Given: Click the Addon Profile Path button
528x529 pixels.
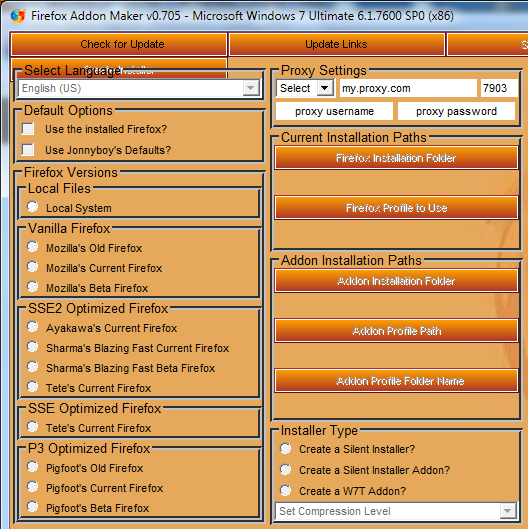Looking at the screenshot, I should (396, 331).
